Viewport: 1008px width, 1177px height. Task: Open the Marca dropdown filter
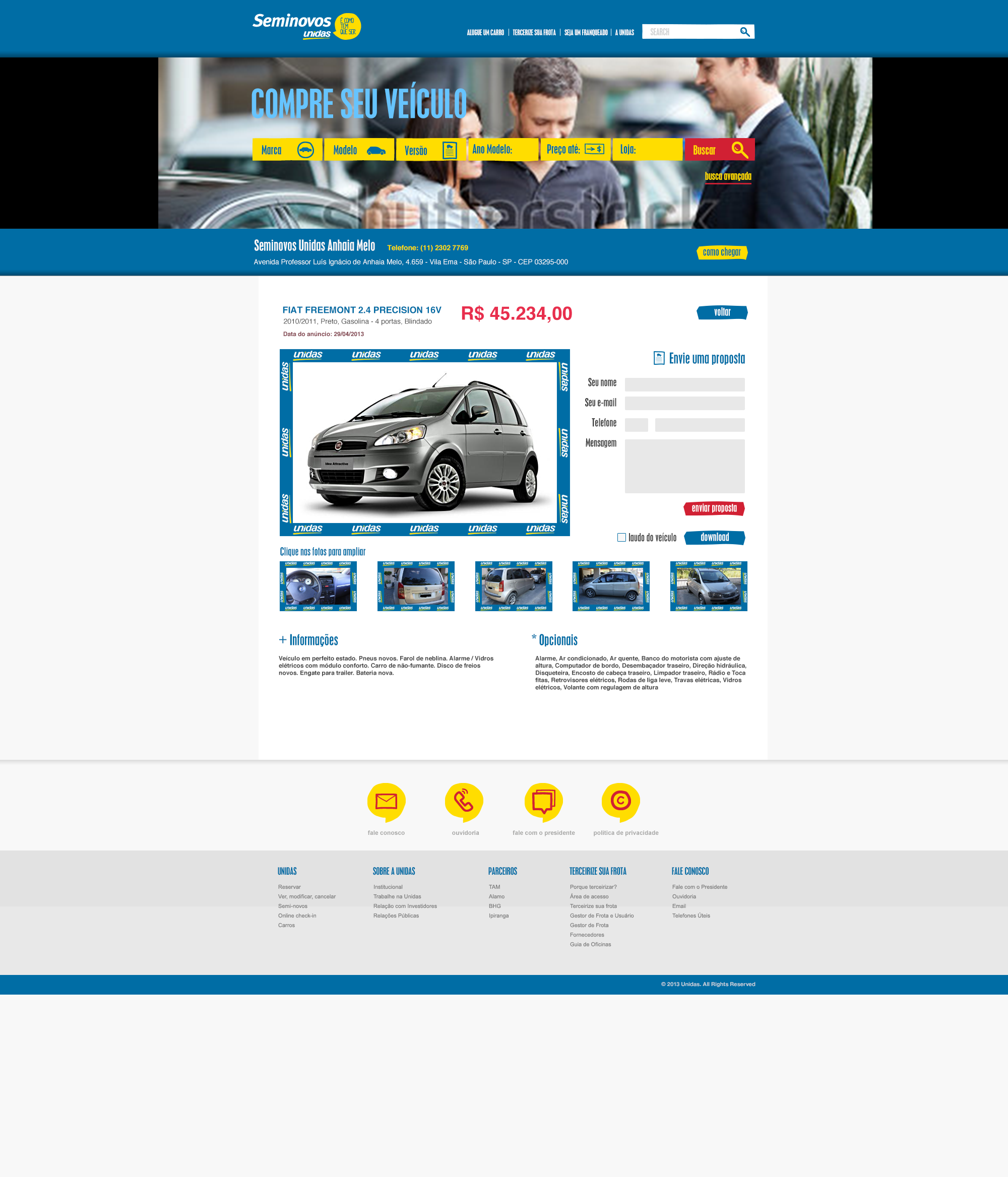tap(287, 150)
